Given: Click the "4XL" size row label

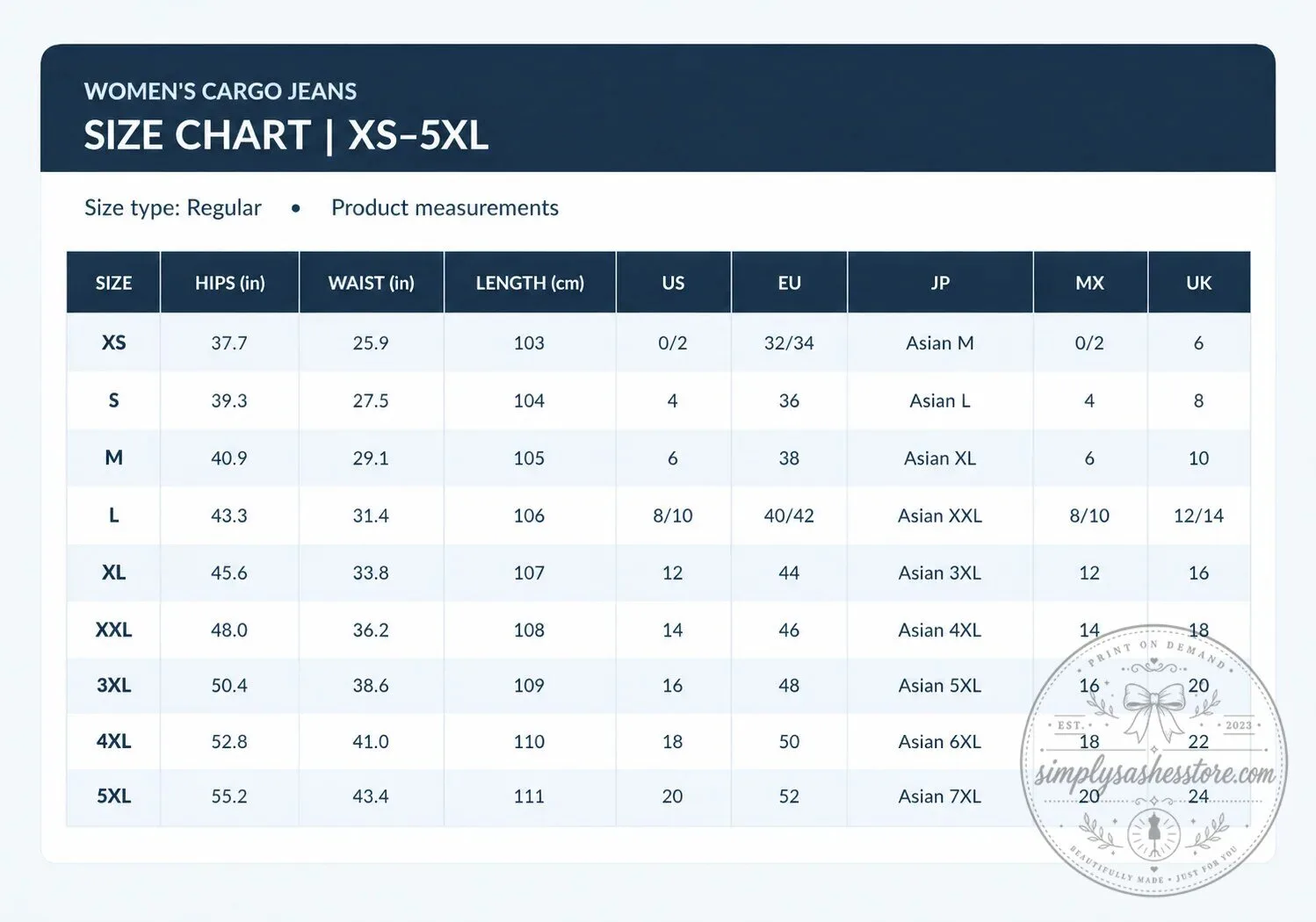Looking at the screenshot, I should (x=114, y=741).
